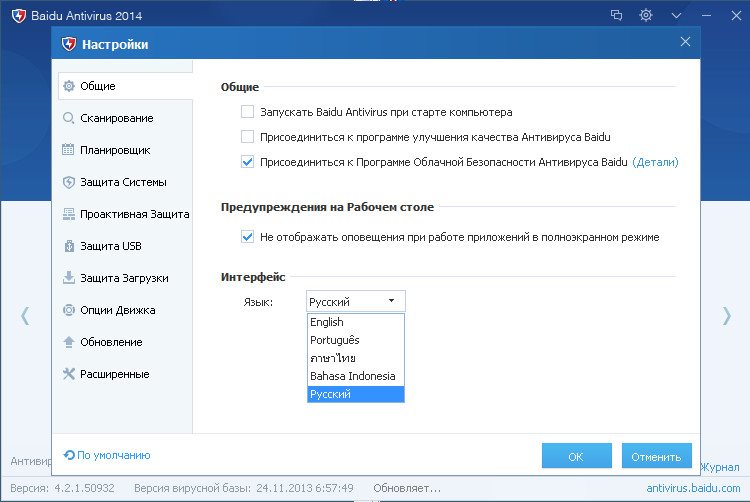This screenshot has height=502, width=750.
Task: Uncheck Не отображать оповещения в полноэкранном режиме
Action: [x=247, y=237]
